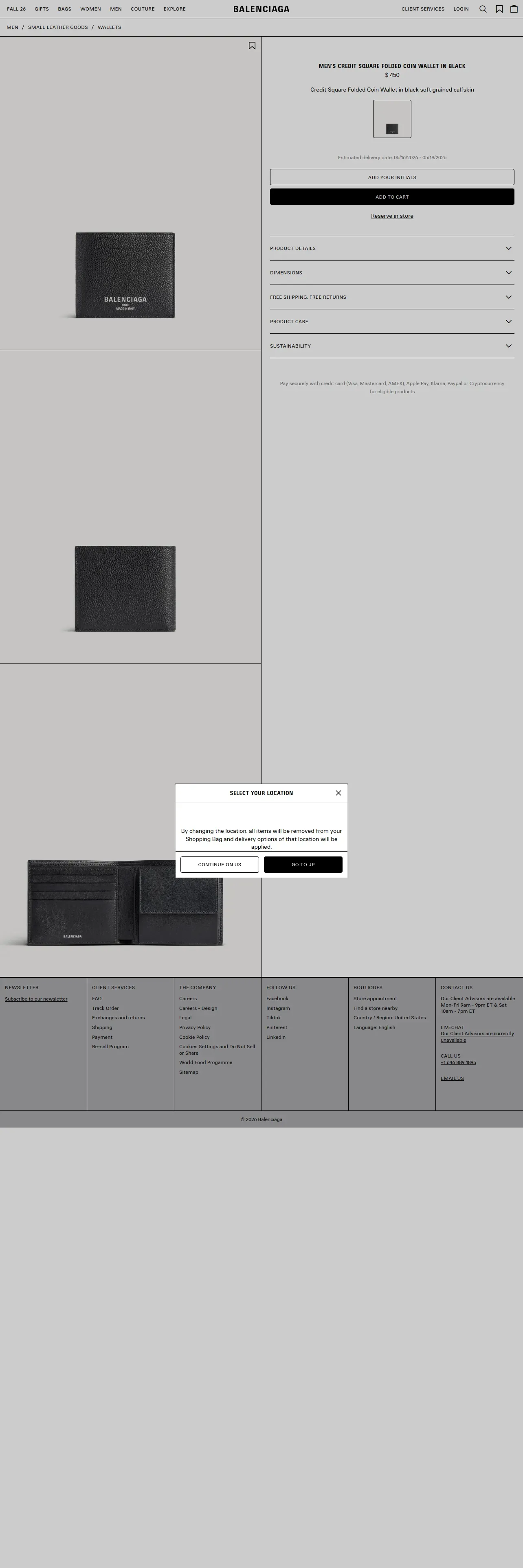This screenshot has width=523, height=1568.
Task: Click Email Us link
Action: tap(453, 1078)
